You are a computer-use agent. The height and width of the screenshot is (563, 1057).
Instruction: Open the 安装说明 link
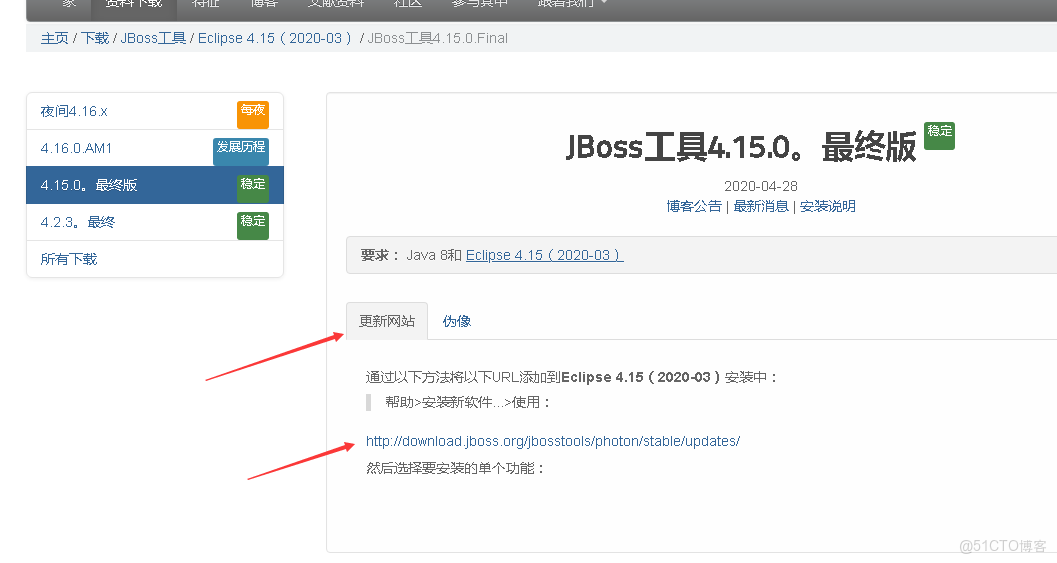pos(828,206)
